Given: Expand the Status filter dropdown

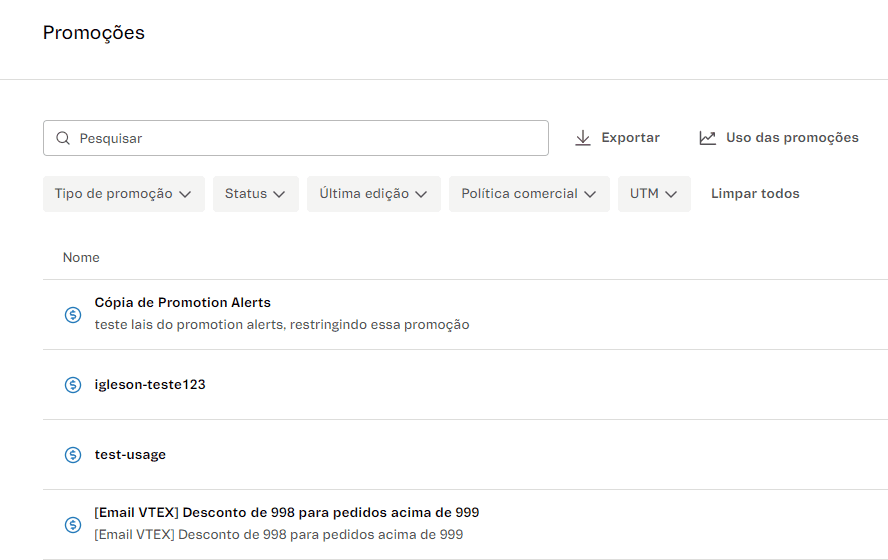Looking at the screenshot, I should [255, 194].
